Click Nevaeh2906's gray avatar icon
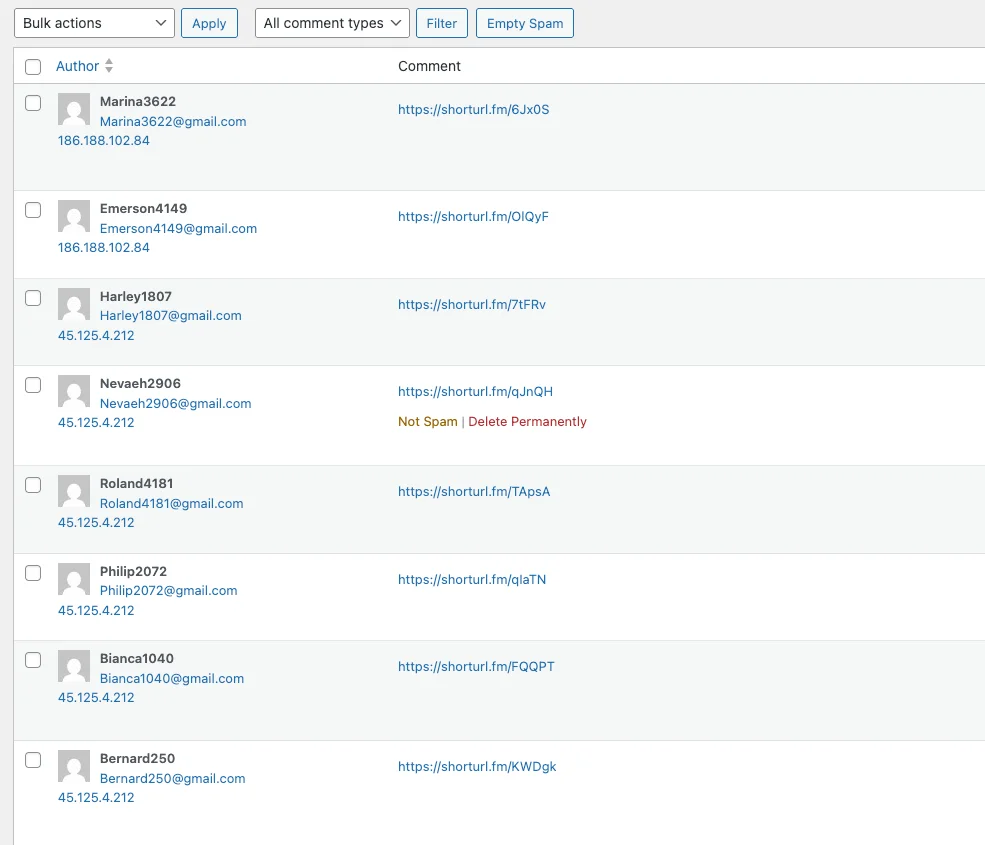 (x=74, y=391)
